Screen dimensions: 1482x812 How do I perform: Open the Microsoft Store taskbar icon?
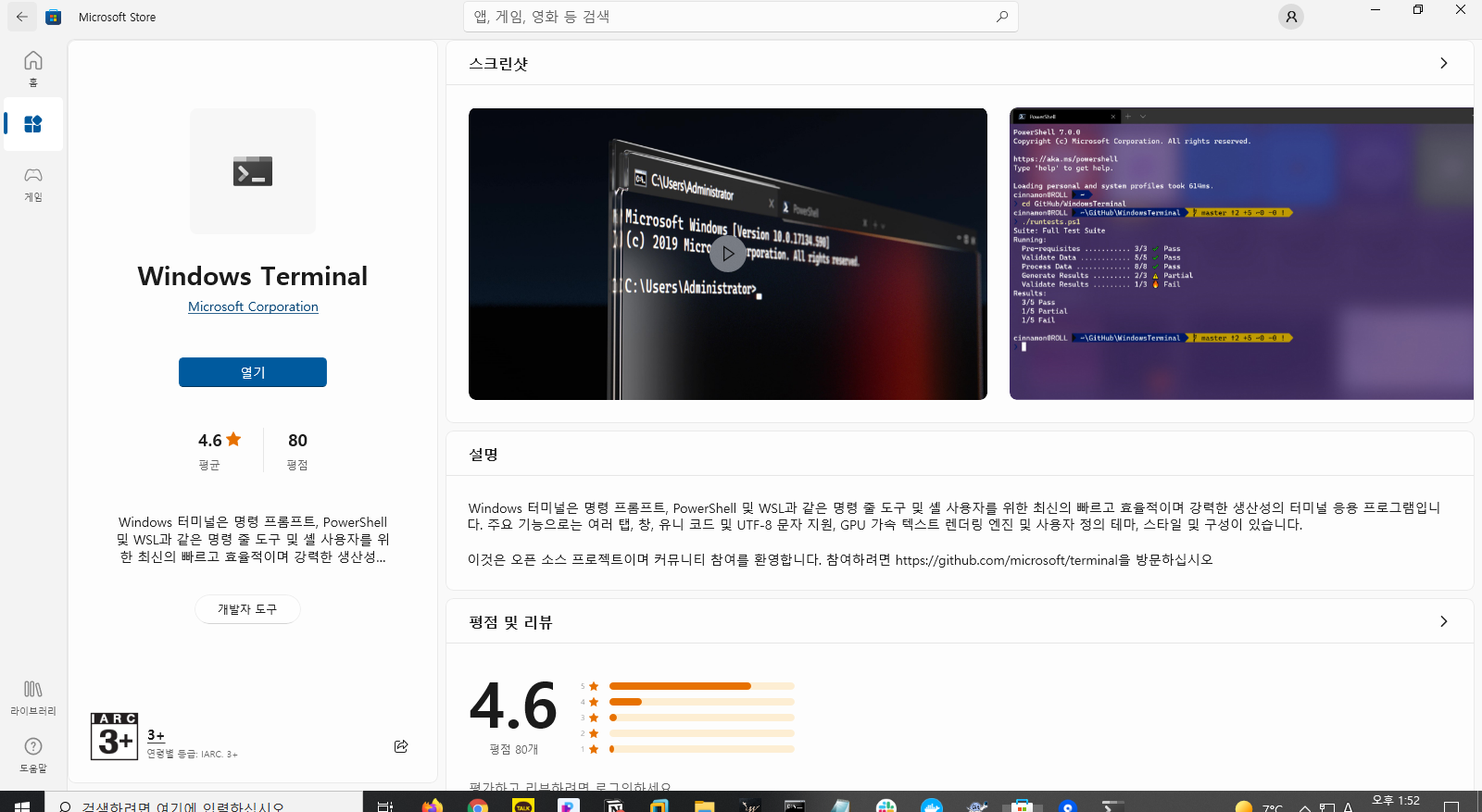tap(1022, 806)
